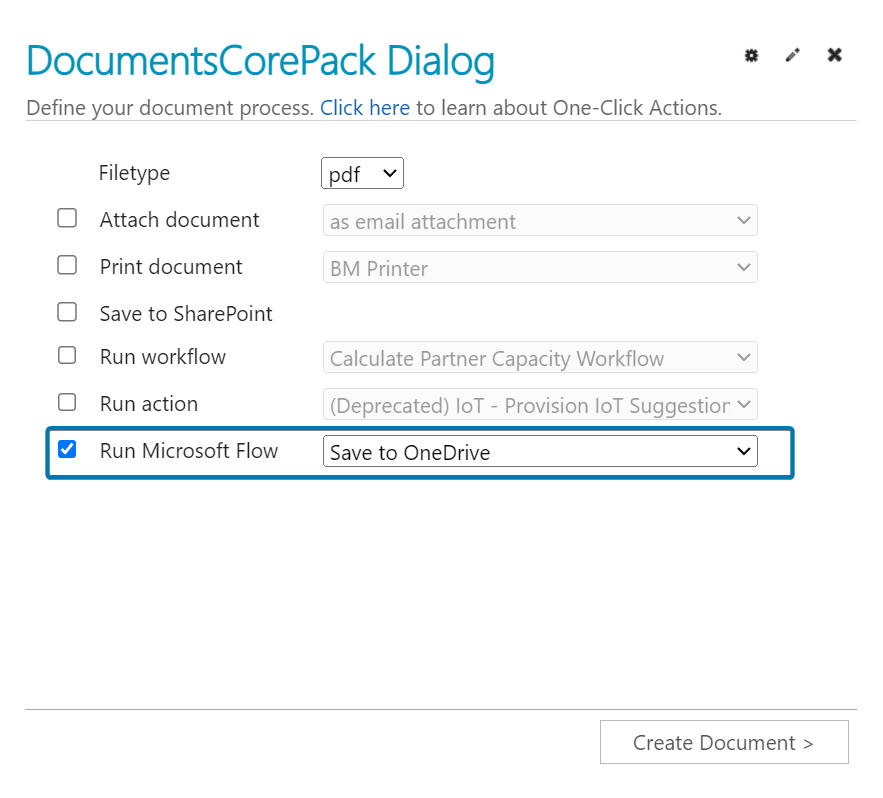The image size is (883, 798).
Task: Enable the Run workflow checkbox
Action: [x=67, y=355]
